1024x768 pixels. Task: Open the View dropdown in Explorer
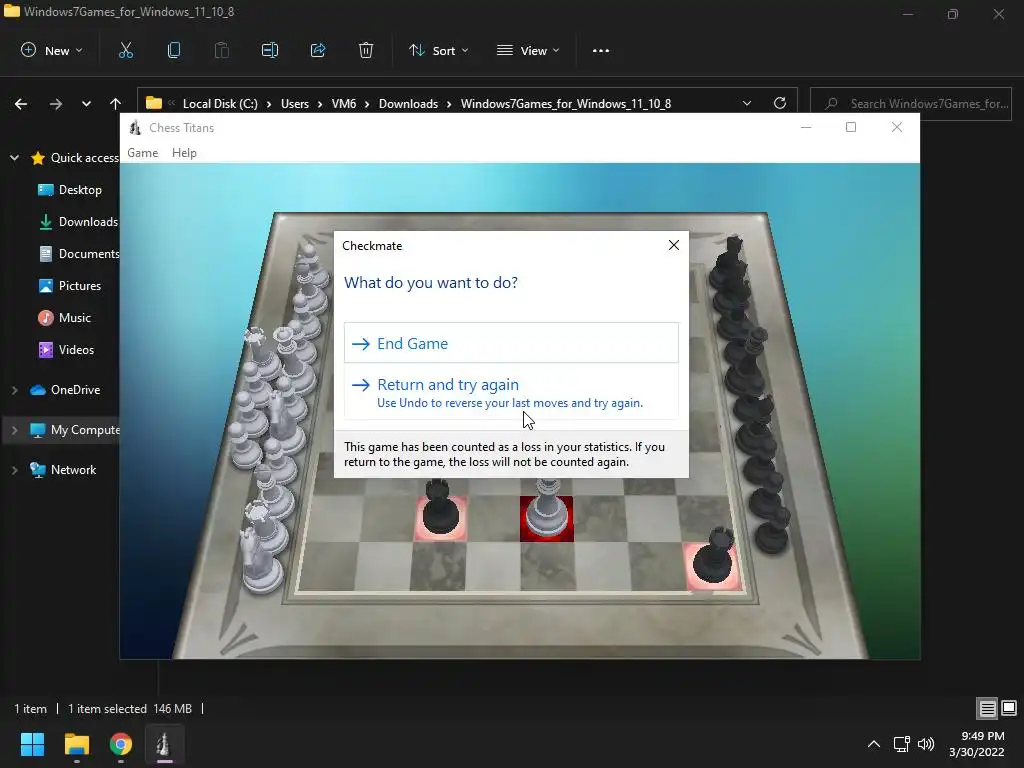pos(528,50)
